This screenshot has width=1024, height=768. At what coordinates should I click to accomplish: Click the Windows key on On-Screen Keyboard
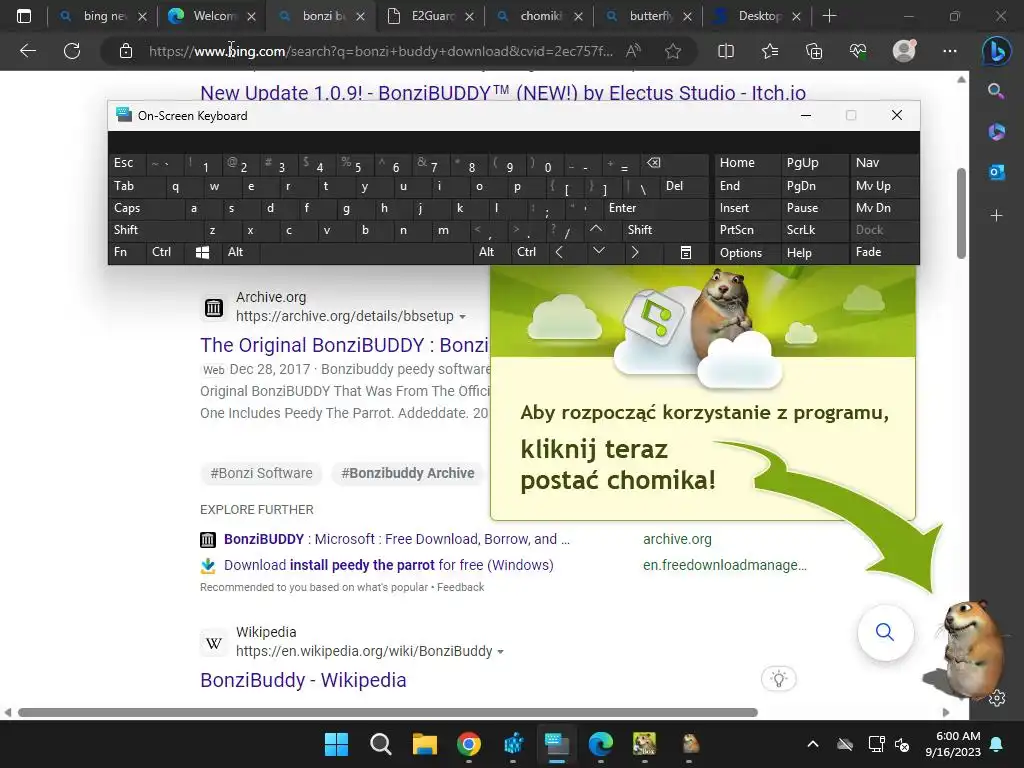point(202,252)
